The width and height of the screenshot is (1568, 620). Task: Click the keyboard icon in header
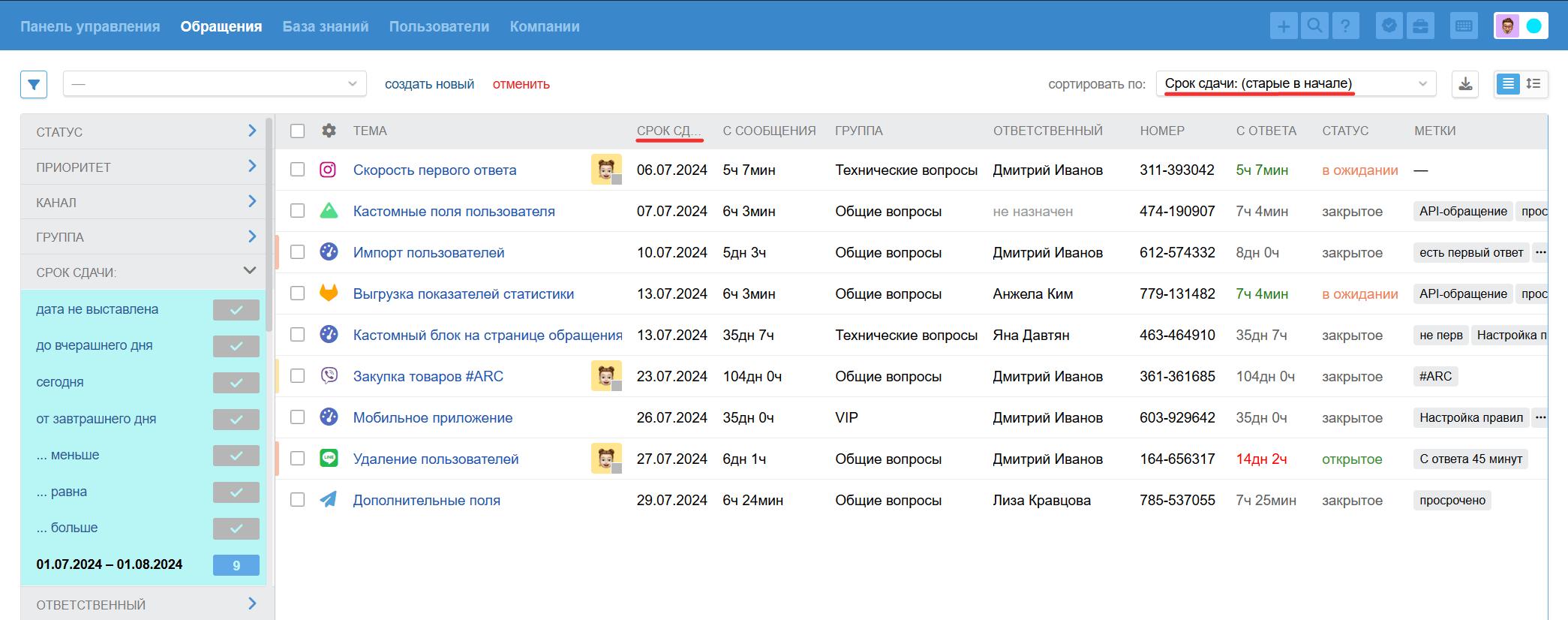coord(1464,26)
